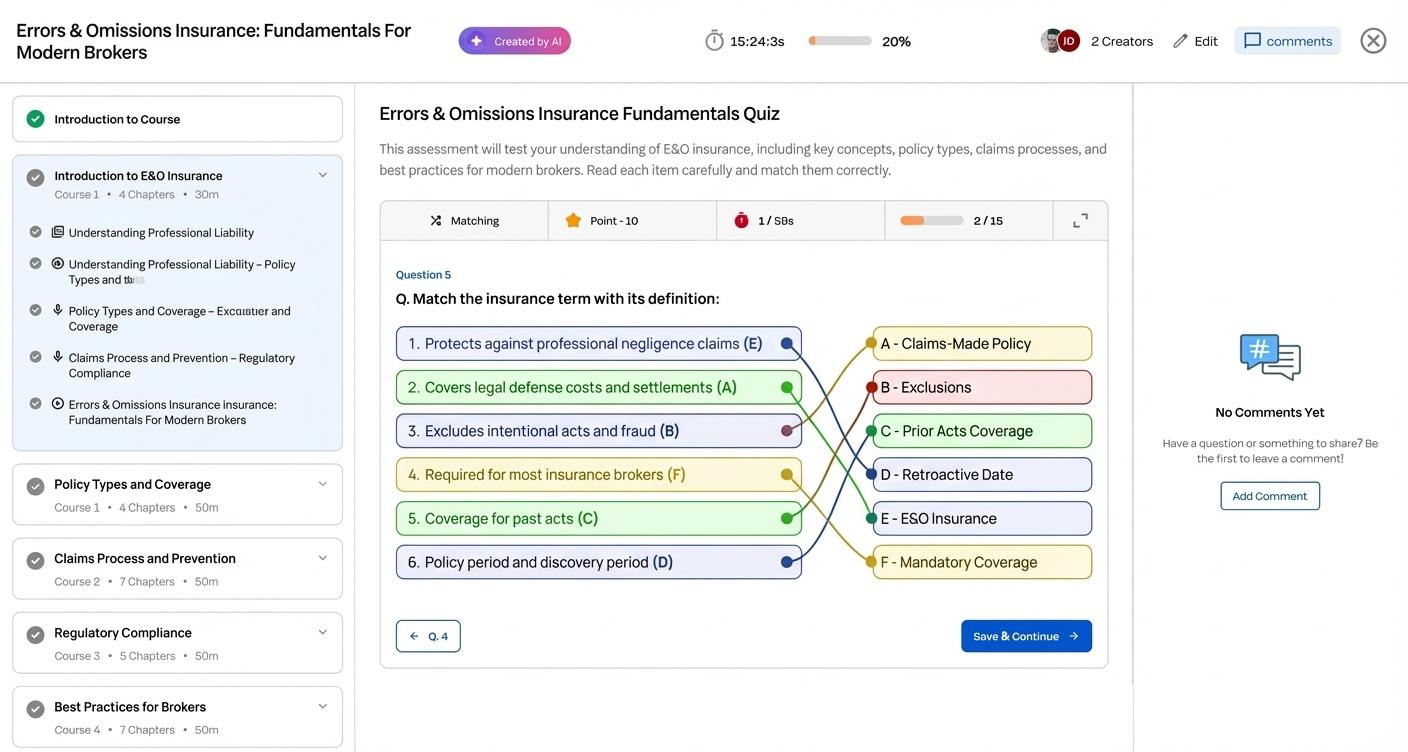Click the shuffle icon beside Matching
Viewport: 1408px width, 752px height.
point(433,219)
